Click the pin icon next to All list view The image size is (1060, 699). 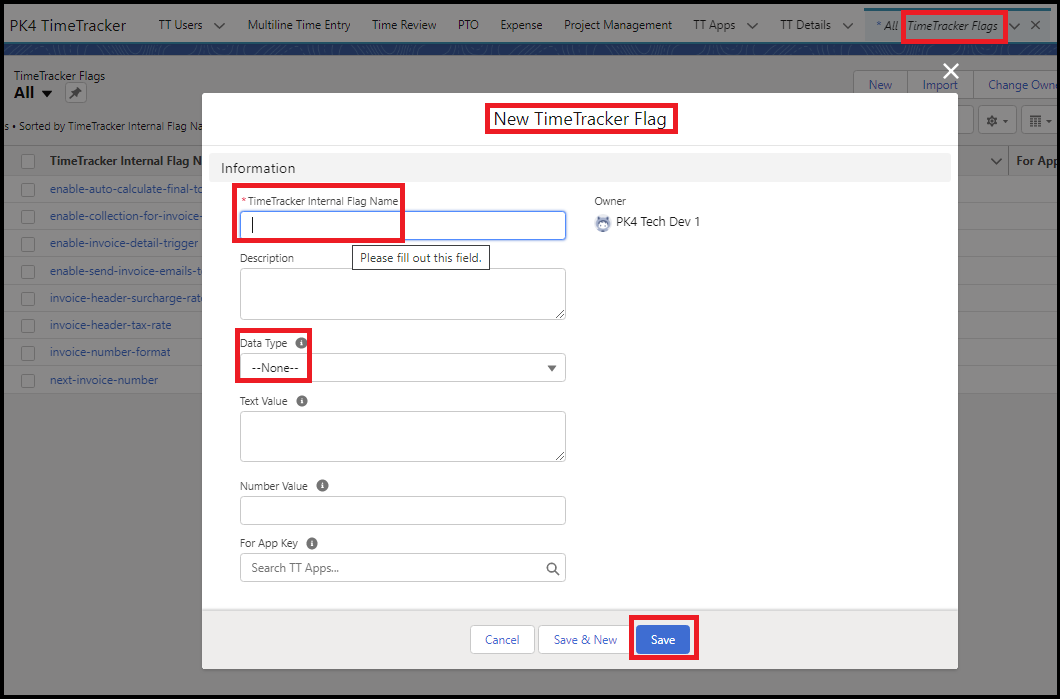[x=74, y=93]
